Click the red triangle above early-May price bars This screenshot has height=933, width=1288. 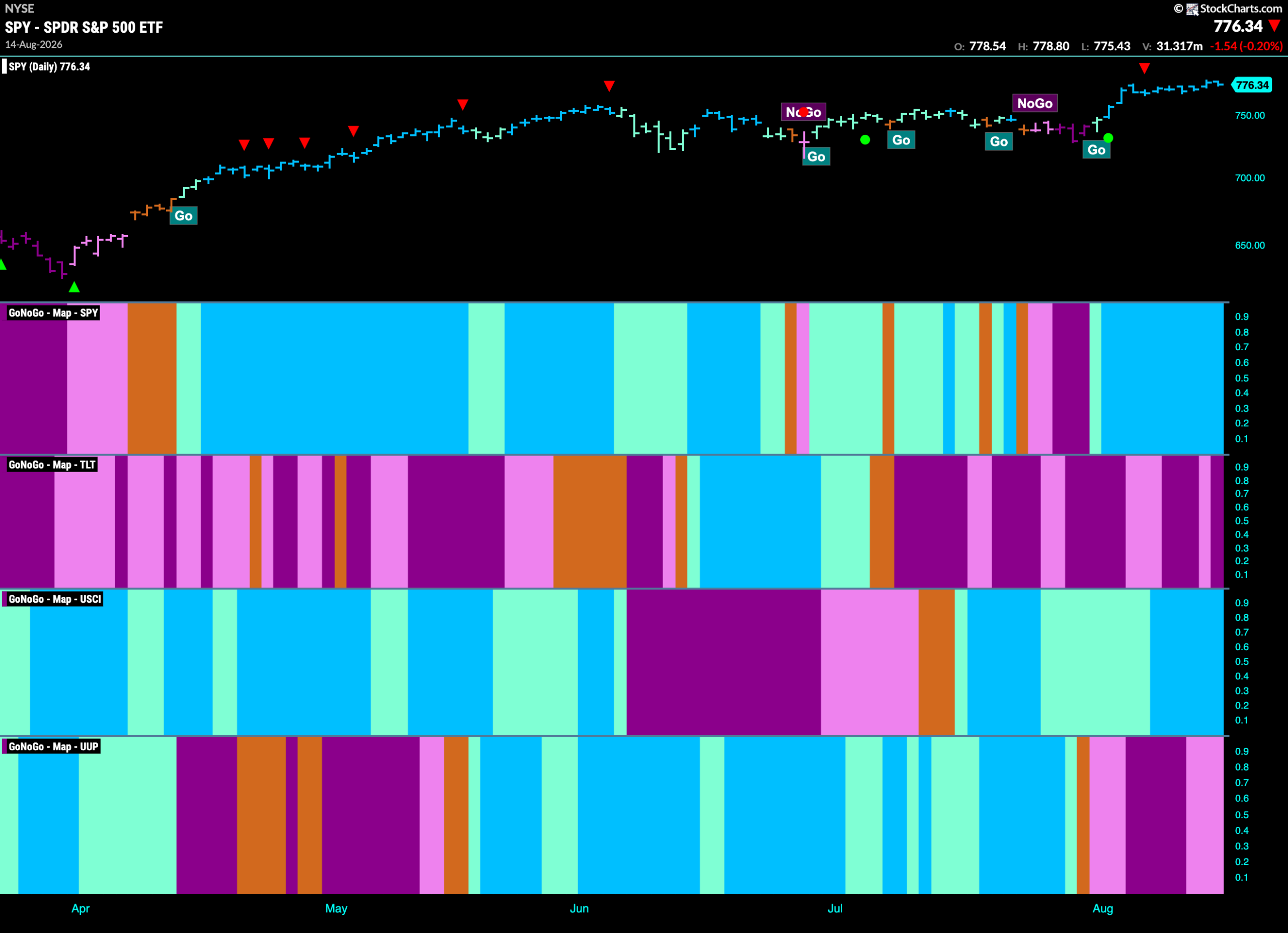click(x=353, y=131)
